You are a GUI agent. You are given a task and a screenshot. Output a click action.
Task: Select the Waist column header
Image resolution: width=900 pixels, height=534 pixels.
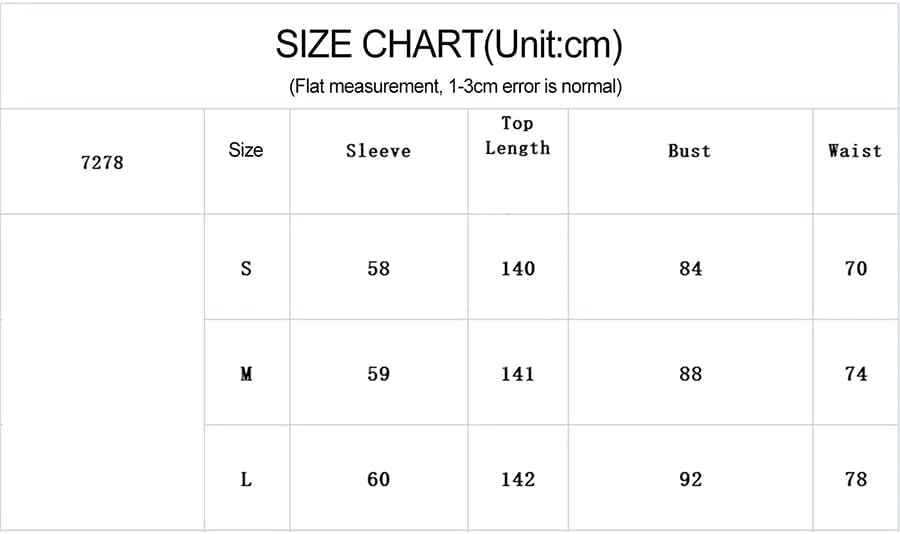click(855, 151)
